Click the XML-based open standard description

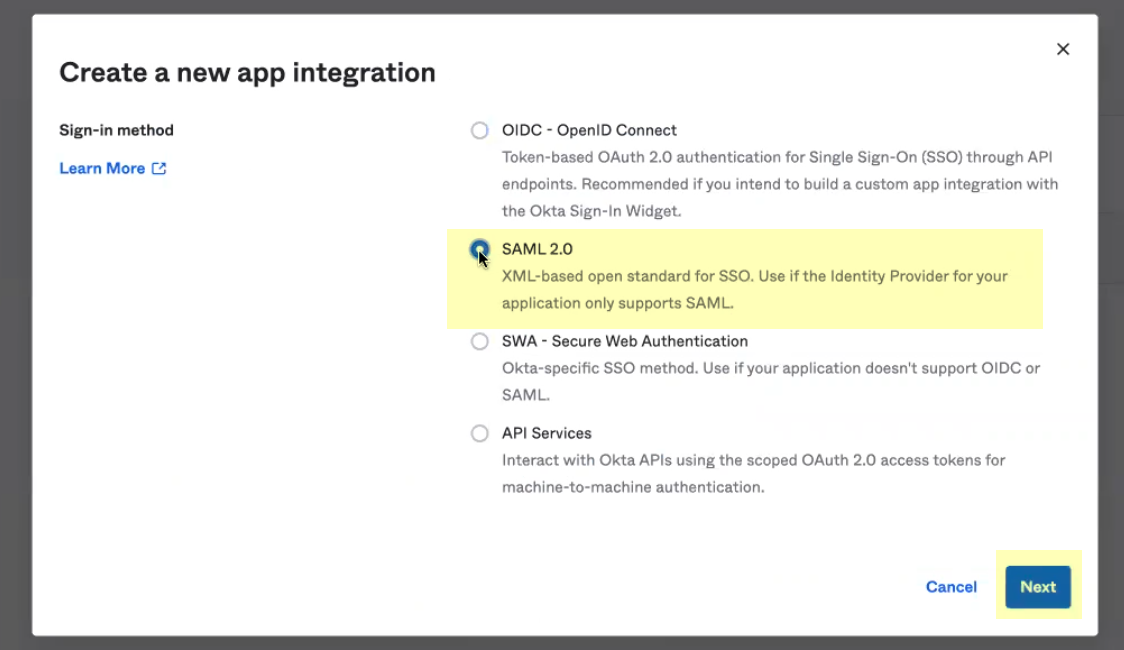point(755,290)
